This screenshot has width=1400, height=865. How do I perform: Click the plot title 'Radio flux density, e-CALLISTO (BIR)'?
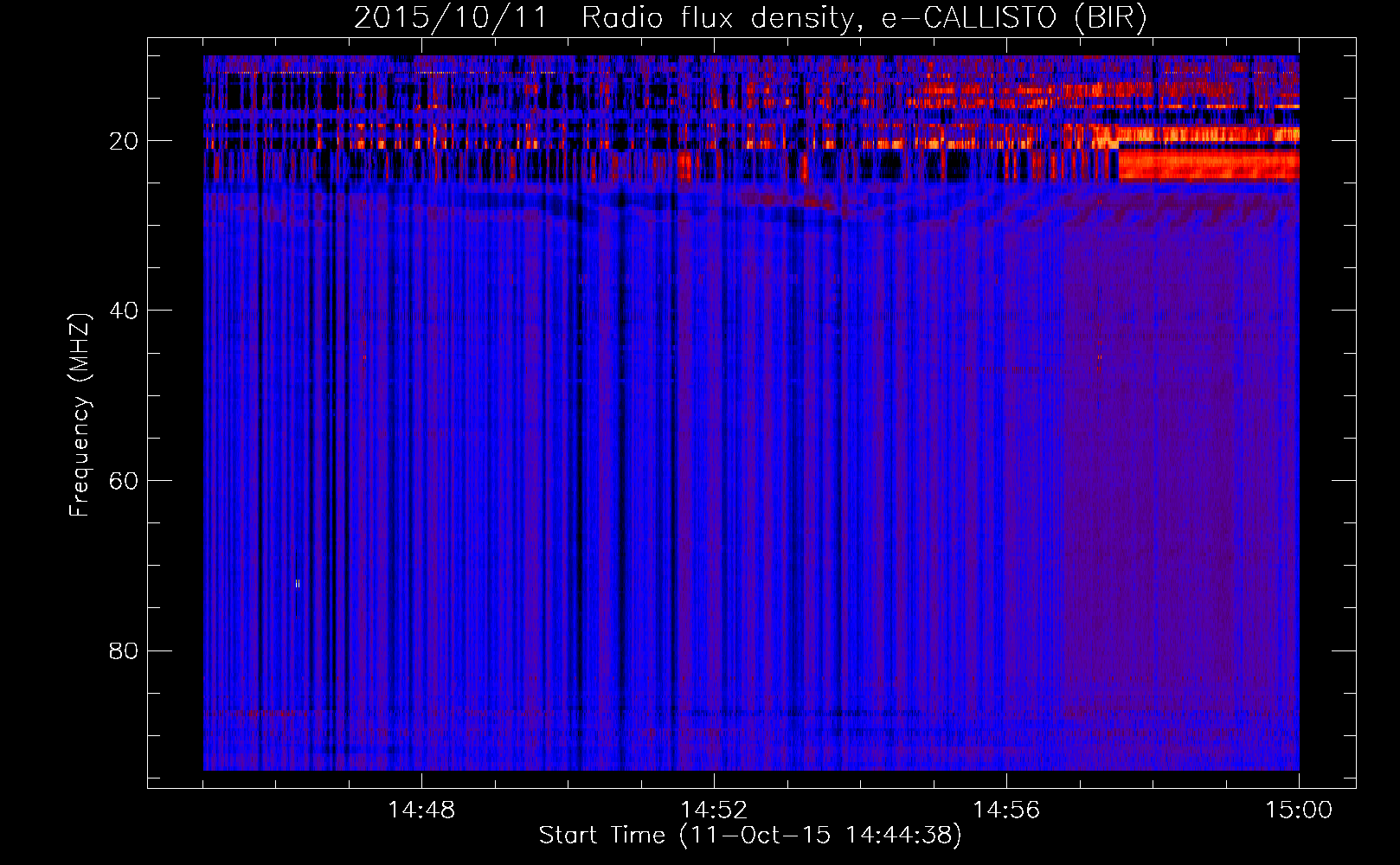tap(864, 18)
